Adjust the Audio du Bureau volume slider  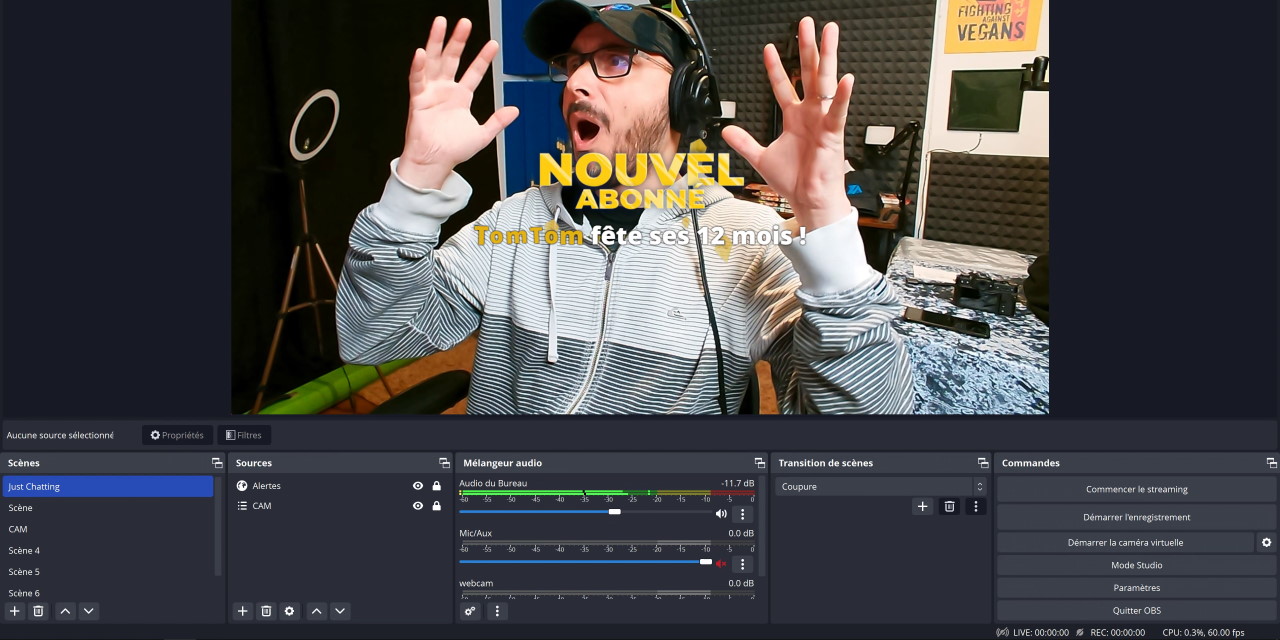[x=614, y=512]
